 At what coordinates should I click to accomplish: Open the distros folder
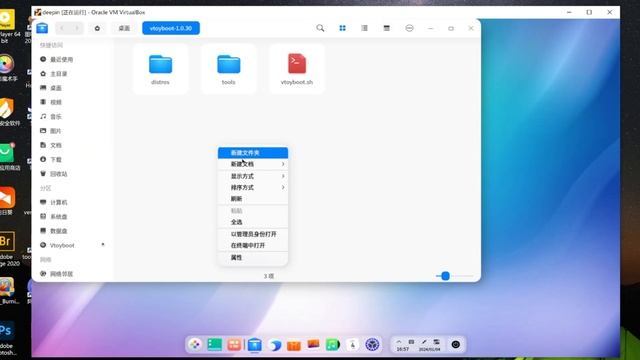tap(160, 69)
